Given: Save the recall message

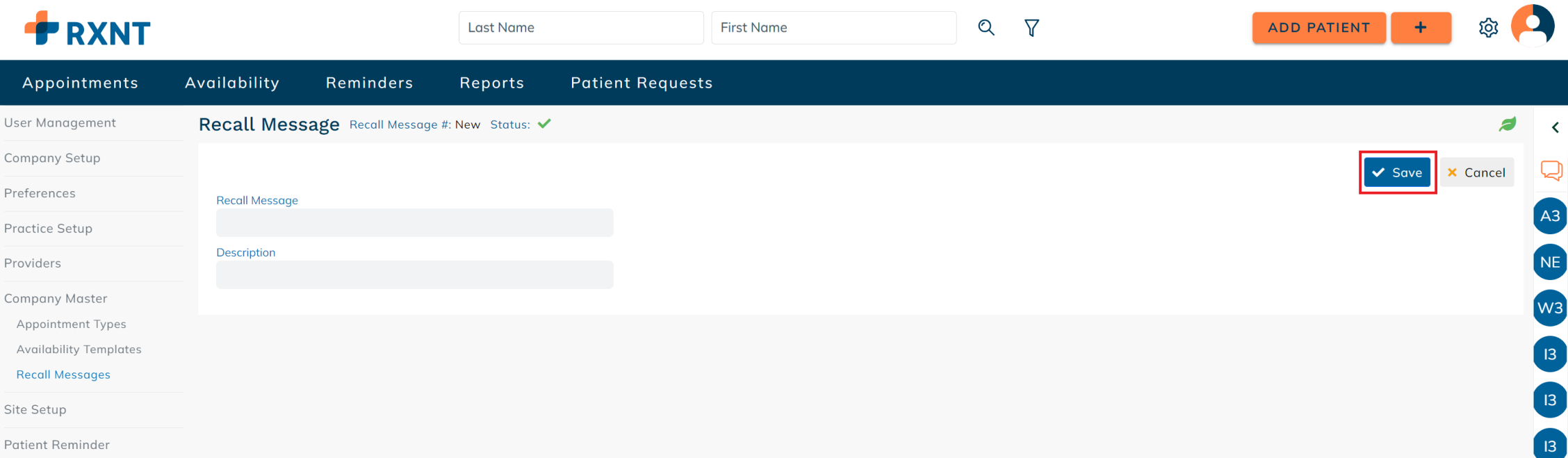Looking at the screenshot, I should point(1397,172).
